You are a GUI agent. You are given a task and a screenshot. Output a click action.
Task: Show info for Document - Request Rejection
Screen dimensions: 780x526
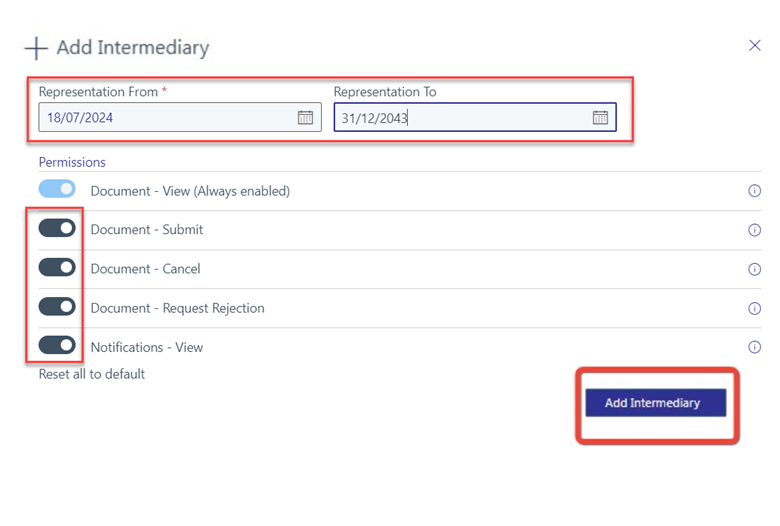pos(755,309)
